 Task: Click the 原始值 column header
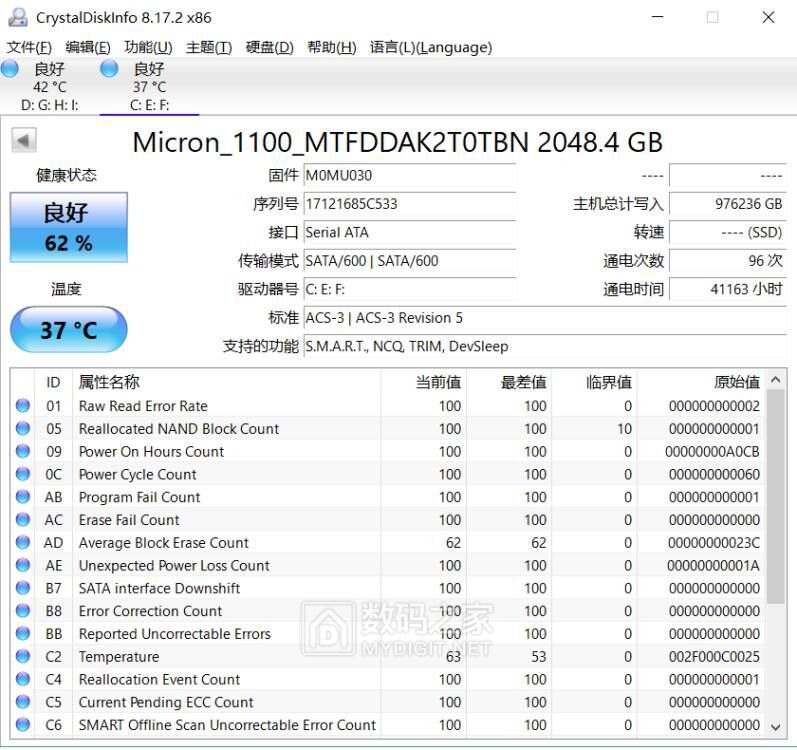pos(701,382)
